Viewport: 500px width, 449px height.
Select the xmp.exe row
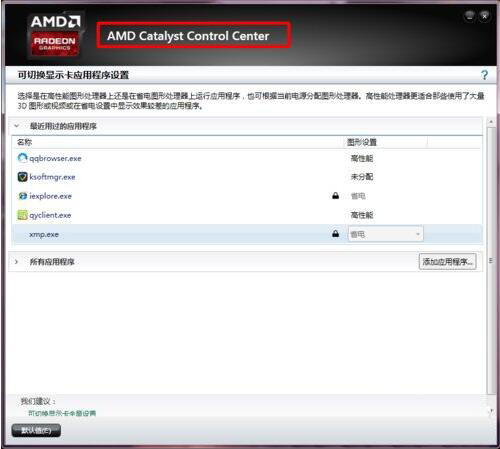click(247, 234)
